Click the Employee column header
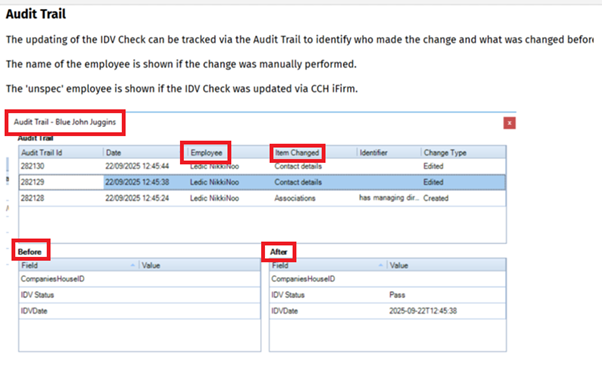602x367 pixels. pos(206,152)
